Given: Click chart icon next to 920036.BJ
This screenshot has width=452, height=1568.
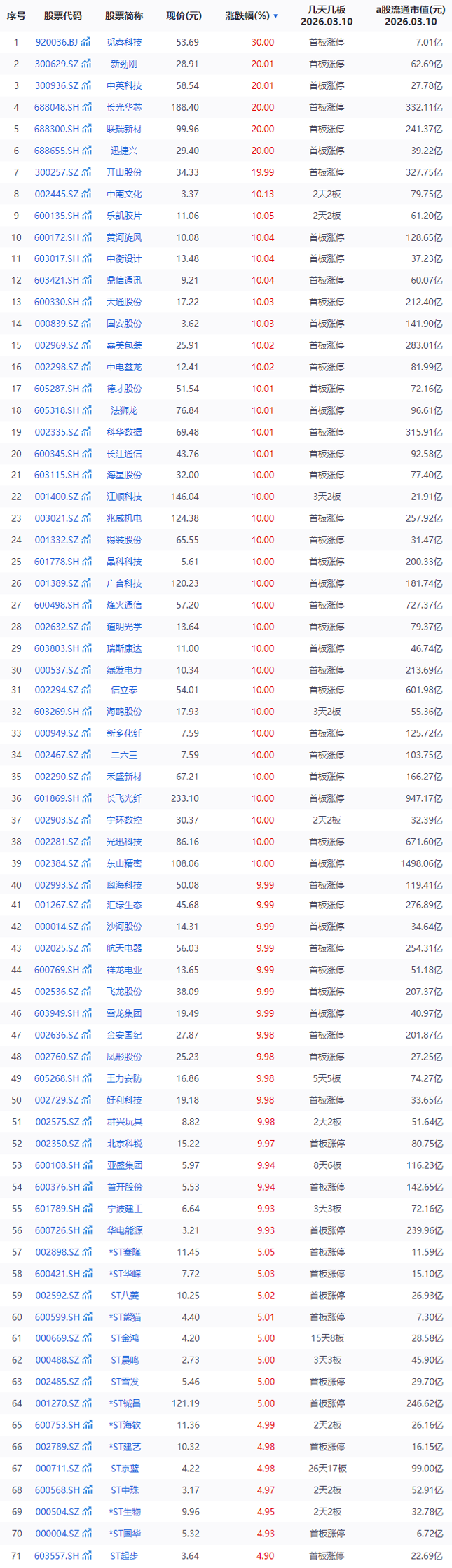Looking at the screenshot, I should tap(86, 42).
